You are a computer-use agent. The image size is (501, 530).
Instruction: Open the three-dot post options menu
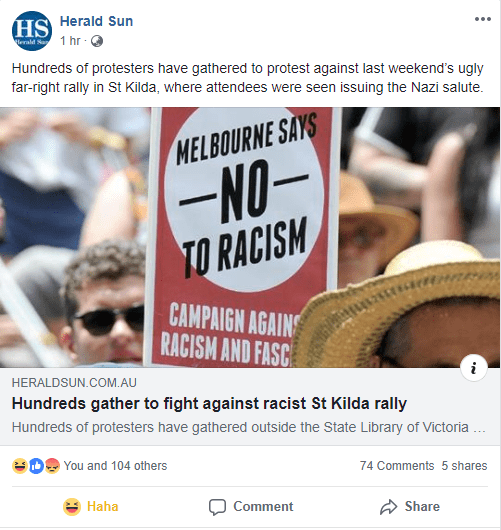click(482, 19)
